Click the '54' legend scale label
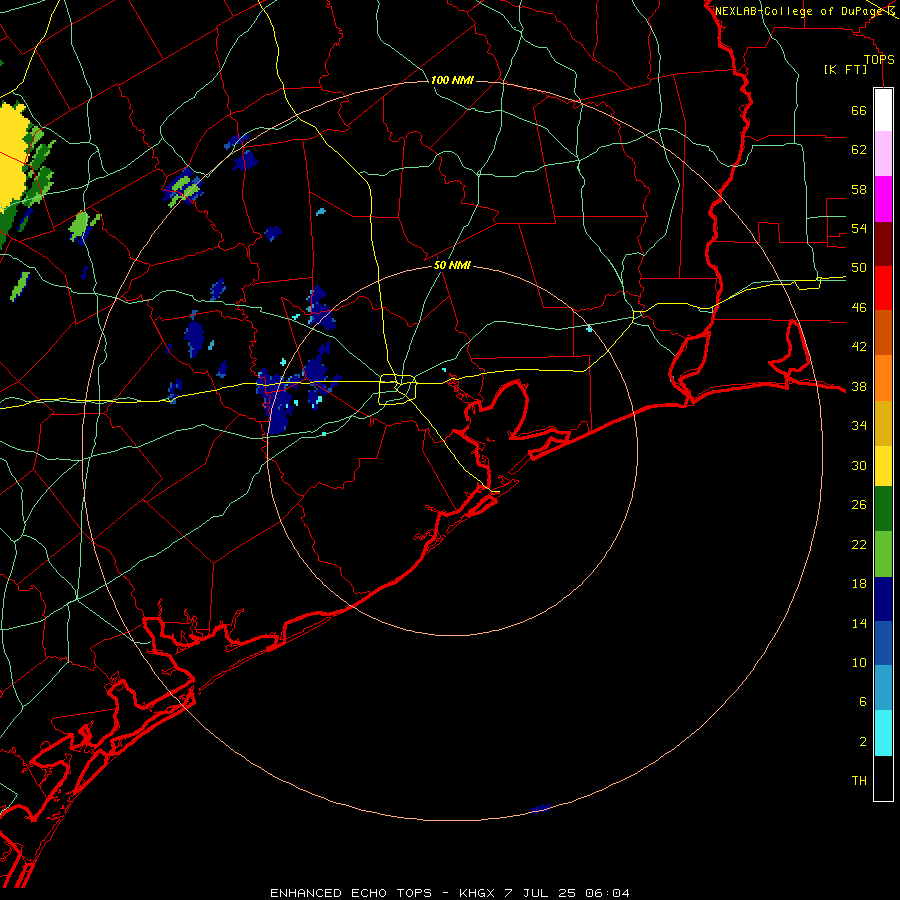Screen dimensions: 900x900 tap(859, 228)
